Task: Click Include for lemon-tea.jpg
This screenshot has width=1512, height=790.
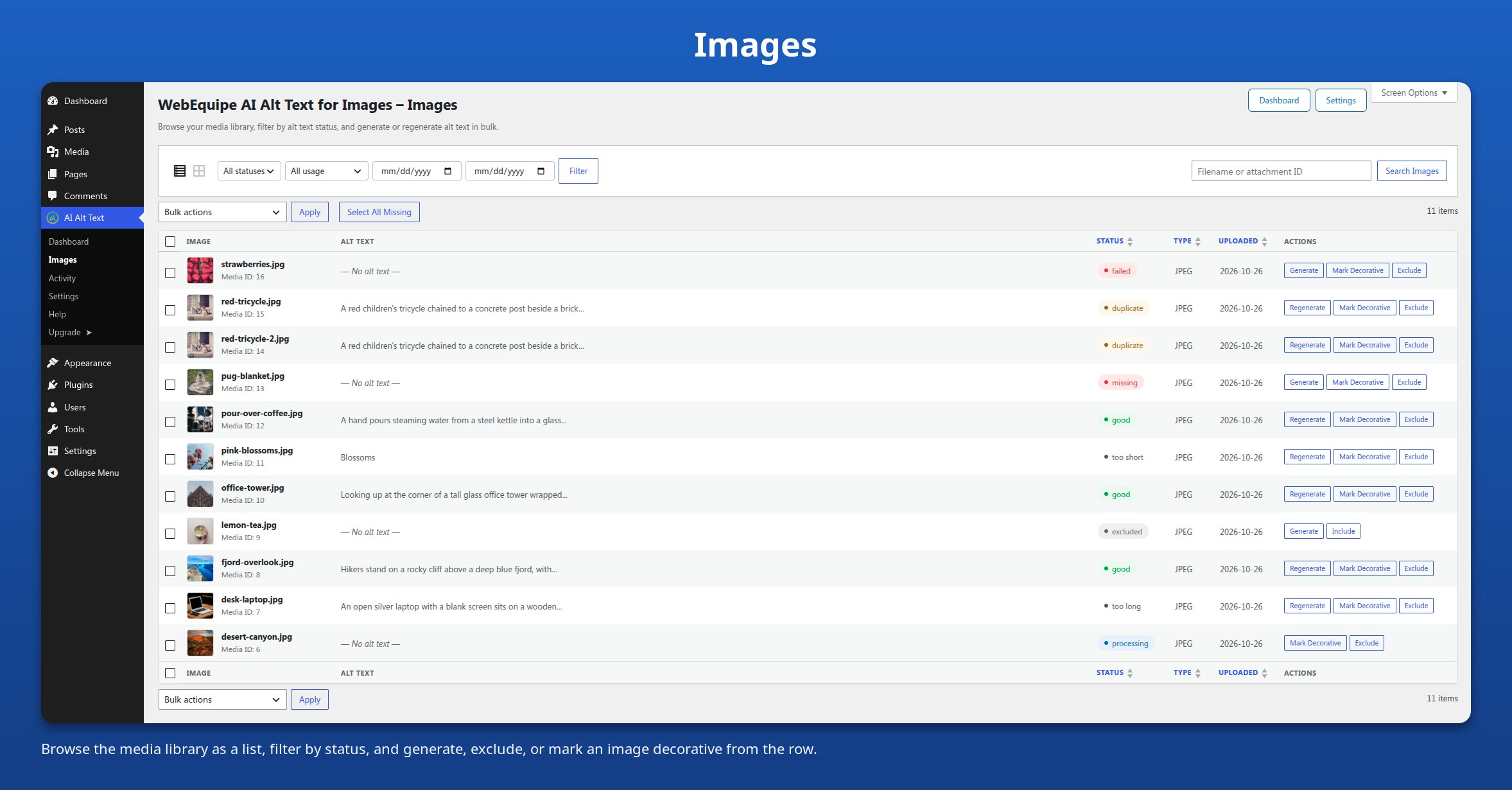Action: tap(1343, 531)
